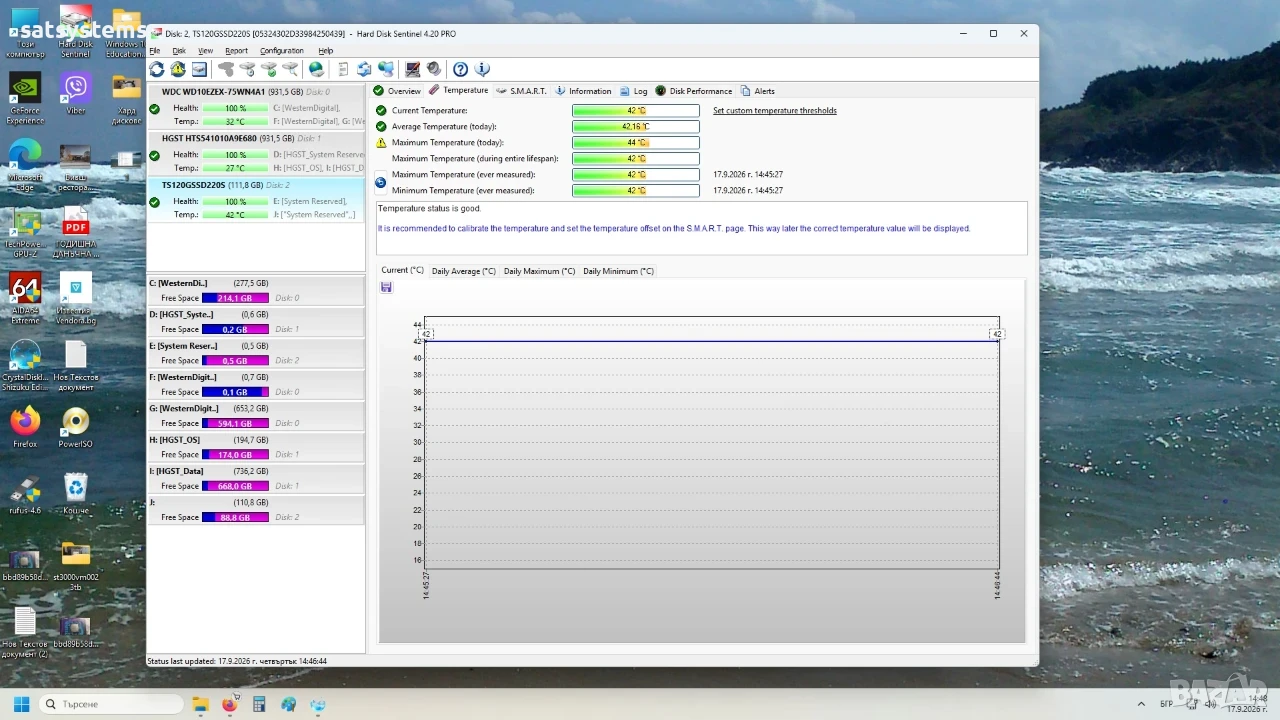Click the blue info bubble toolbar icon
The height and width of the screenshot is (720, 1280).
click(482, 69)
